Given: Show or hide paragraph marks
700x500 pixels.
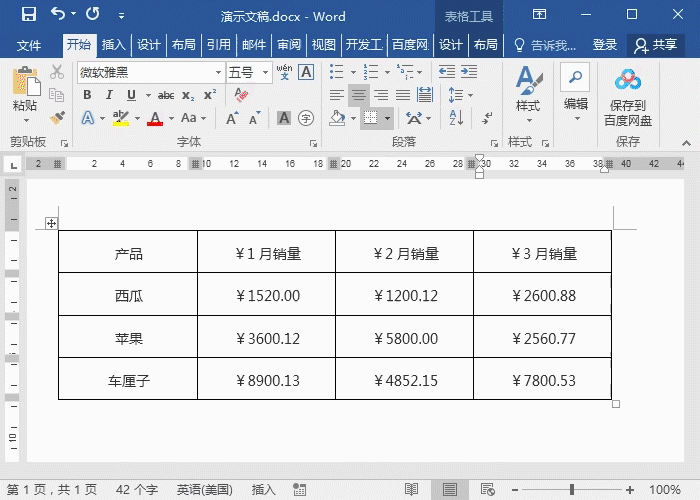Looking at the screenshot, I should pyautogui.click(x=487, y=118).
